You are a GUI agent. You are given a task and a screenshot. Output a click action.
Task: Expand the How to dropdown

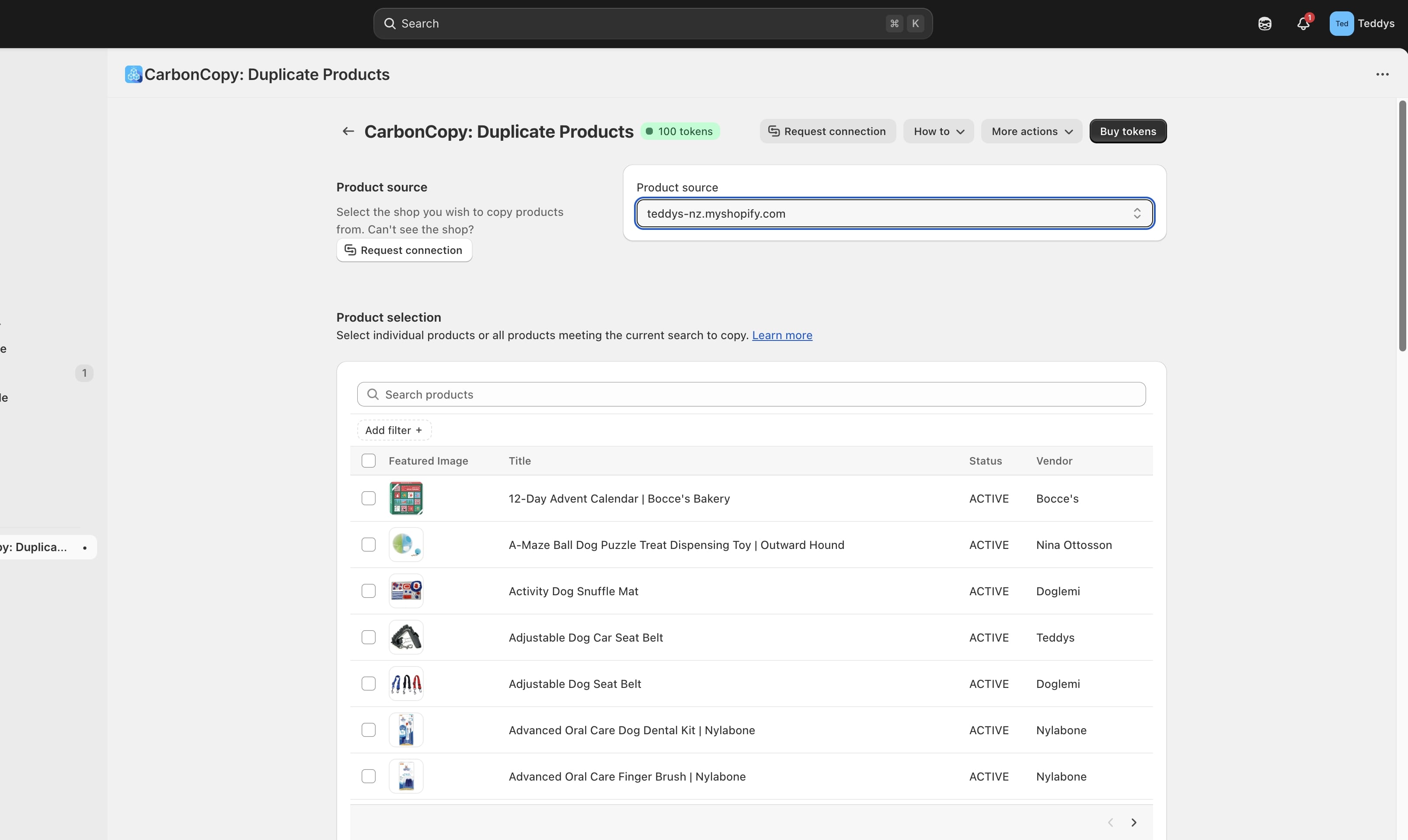tap(938, 131)
